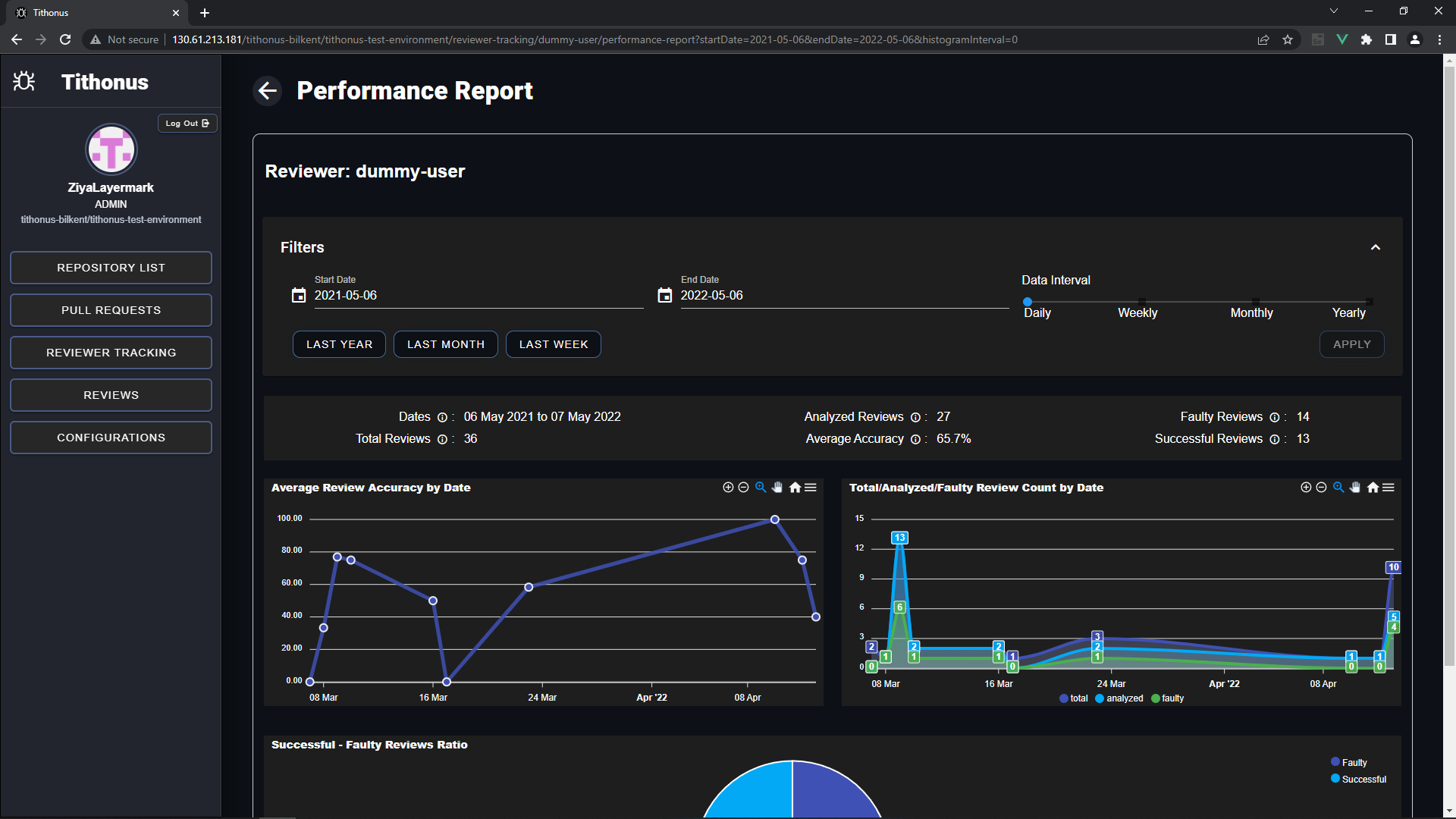Collapse the Filters panel chevron
This screenshot has width=1456, height=819.
tap(1375, 248)
